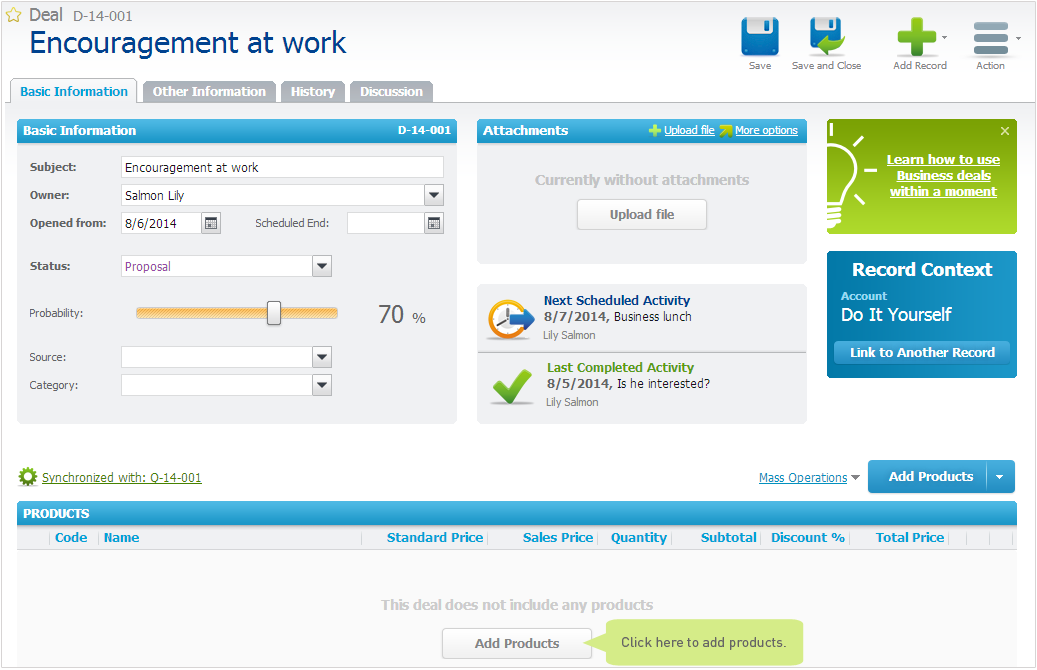Sort products by Name column
Viewport: 1037px width, 670px height.
point(122,538)
